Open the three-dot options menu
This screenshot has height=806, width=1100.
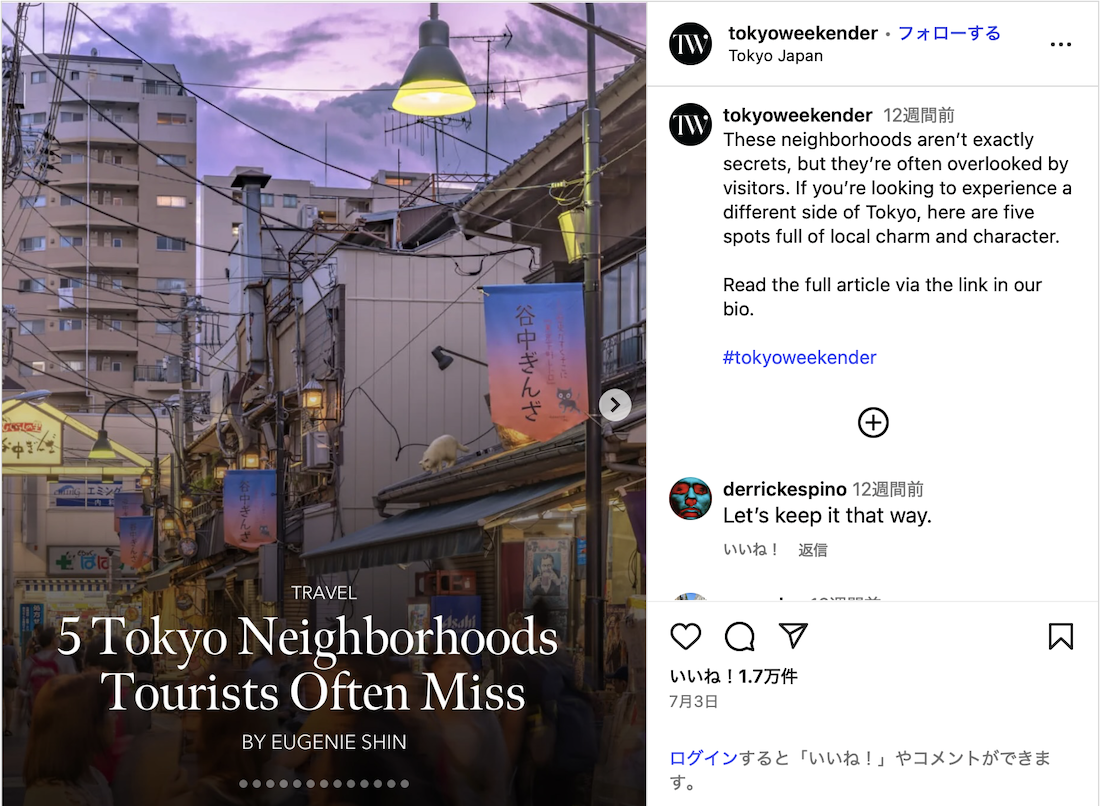pyautogui.click(x=1060, y=44)
